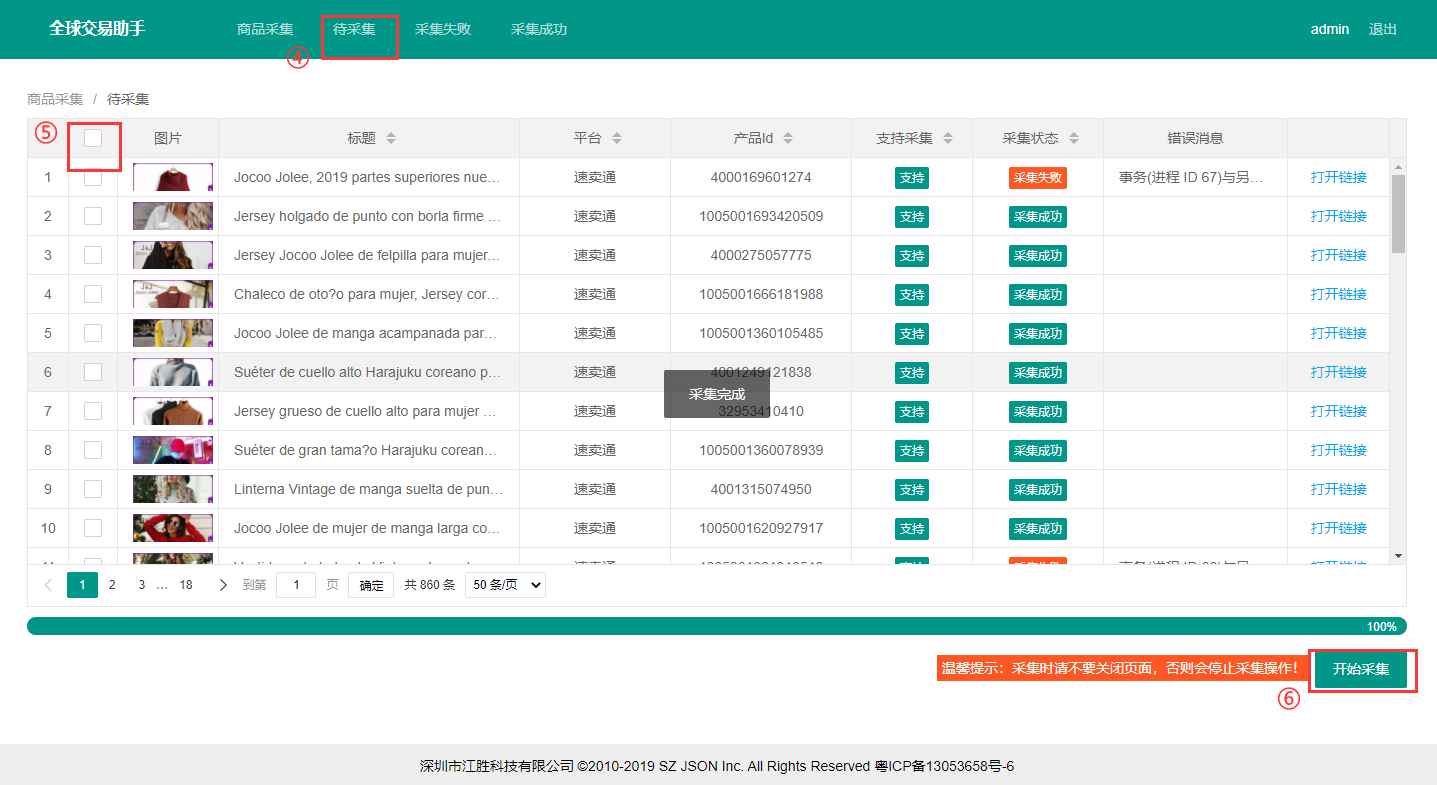The height and width of the screenshot is (785, 1437).
Task: Click the 图片 column header
Action: point(168,138)
